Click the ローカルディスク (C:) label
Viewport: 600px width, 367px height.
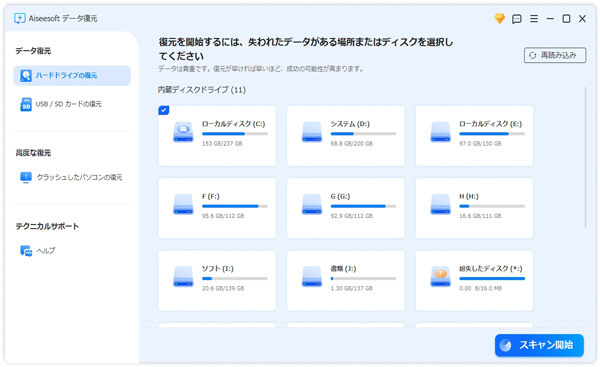[x=233, y=124]
